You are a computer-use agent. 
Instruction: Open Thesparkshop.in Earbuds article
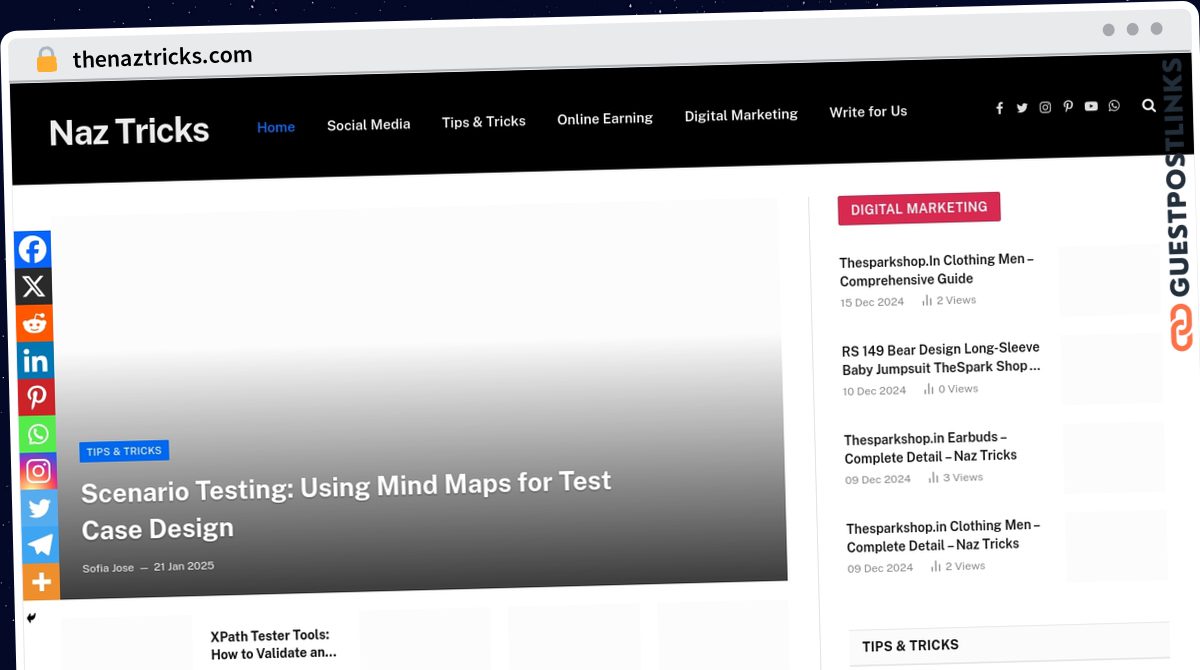pyautogui.click(x=930, y=447)
